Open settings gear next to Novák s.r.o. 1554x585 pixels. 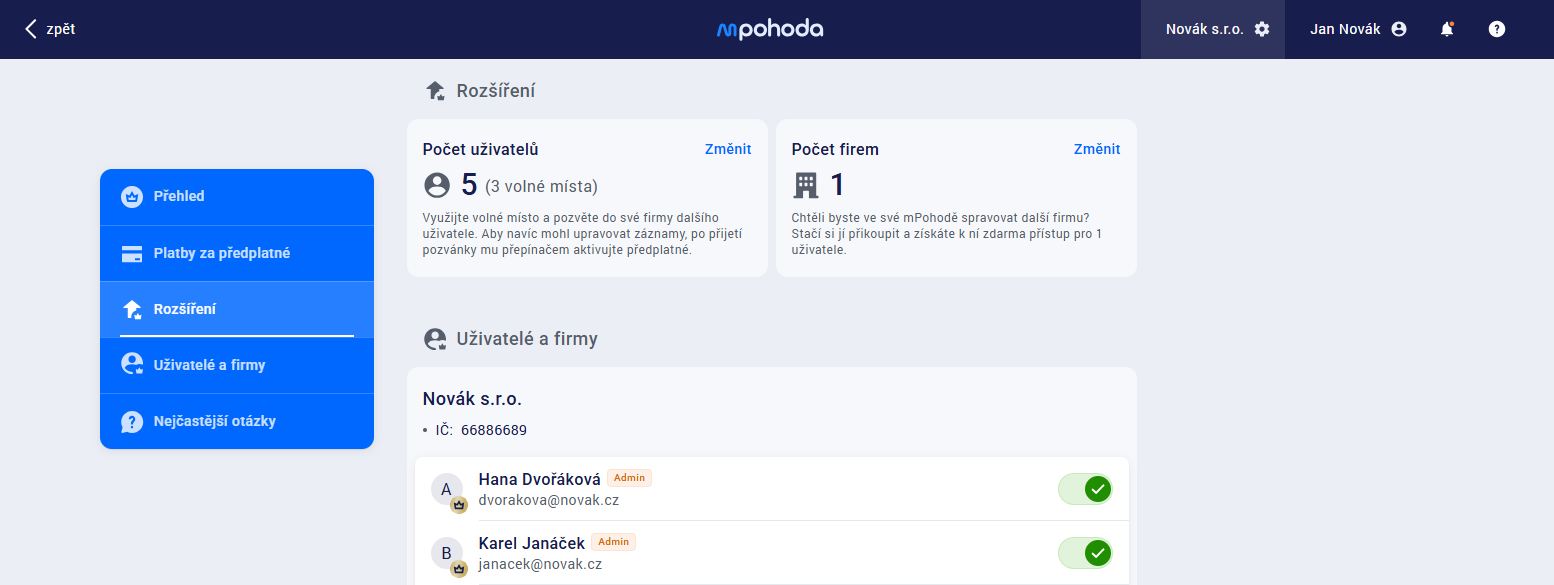point(1262,29)
